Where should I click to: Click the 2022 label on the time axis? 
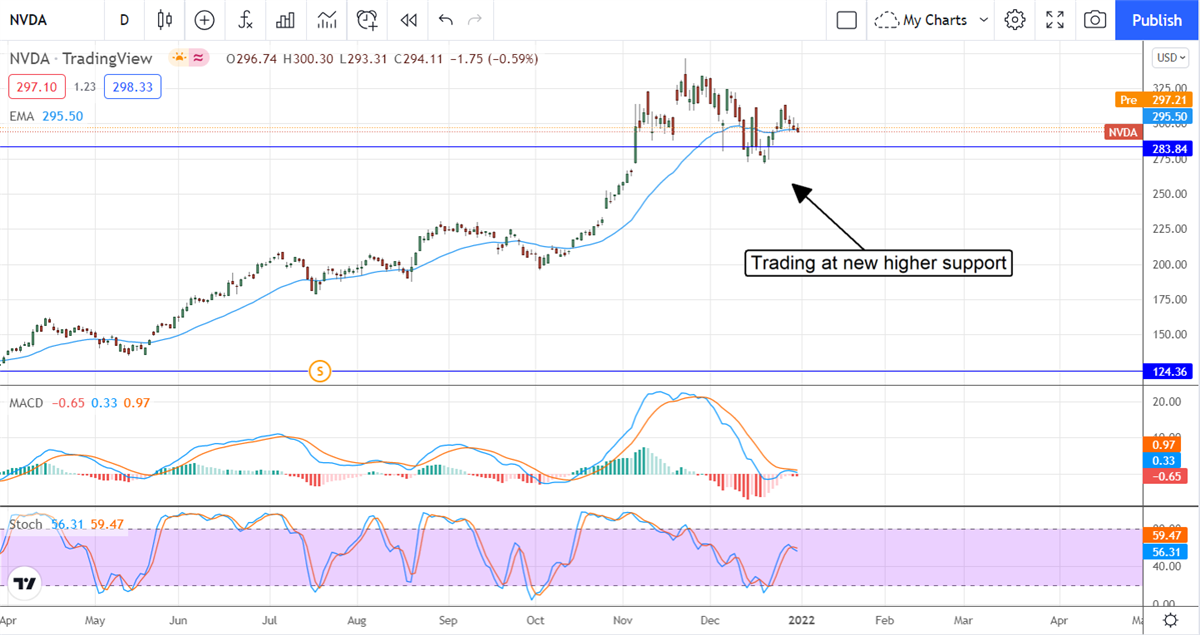point(801,620)
